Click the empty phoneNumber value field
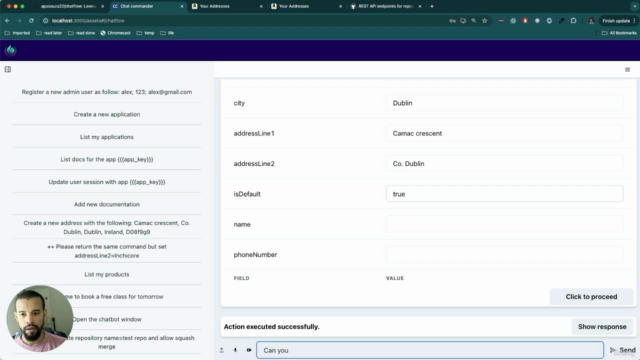The image size is (640, 360). point(504,254)
